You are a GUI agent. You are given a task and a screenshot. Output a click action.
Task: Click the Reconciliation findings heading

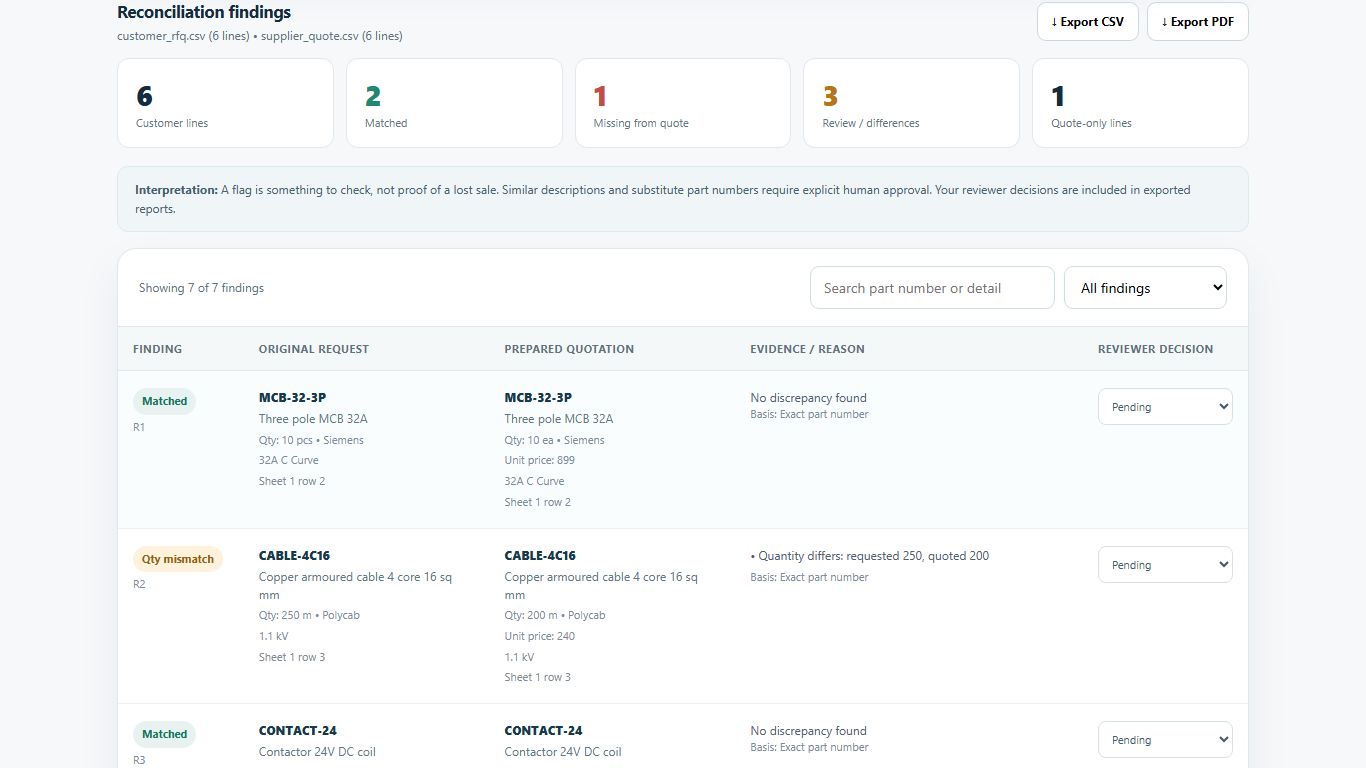point(204,12)
